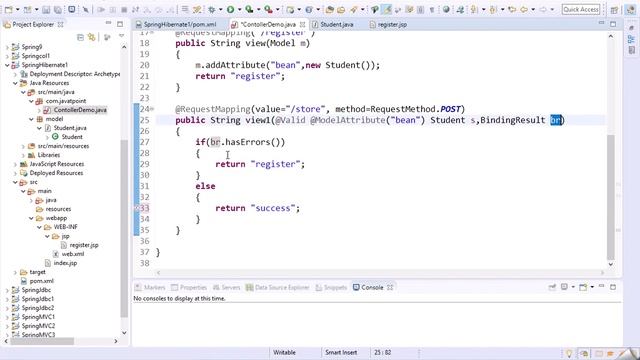Expand the target folder
The image size is (640, 360).
coord(16,272)
